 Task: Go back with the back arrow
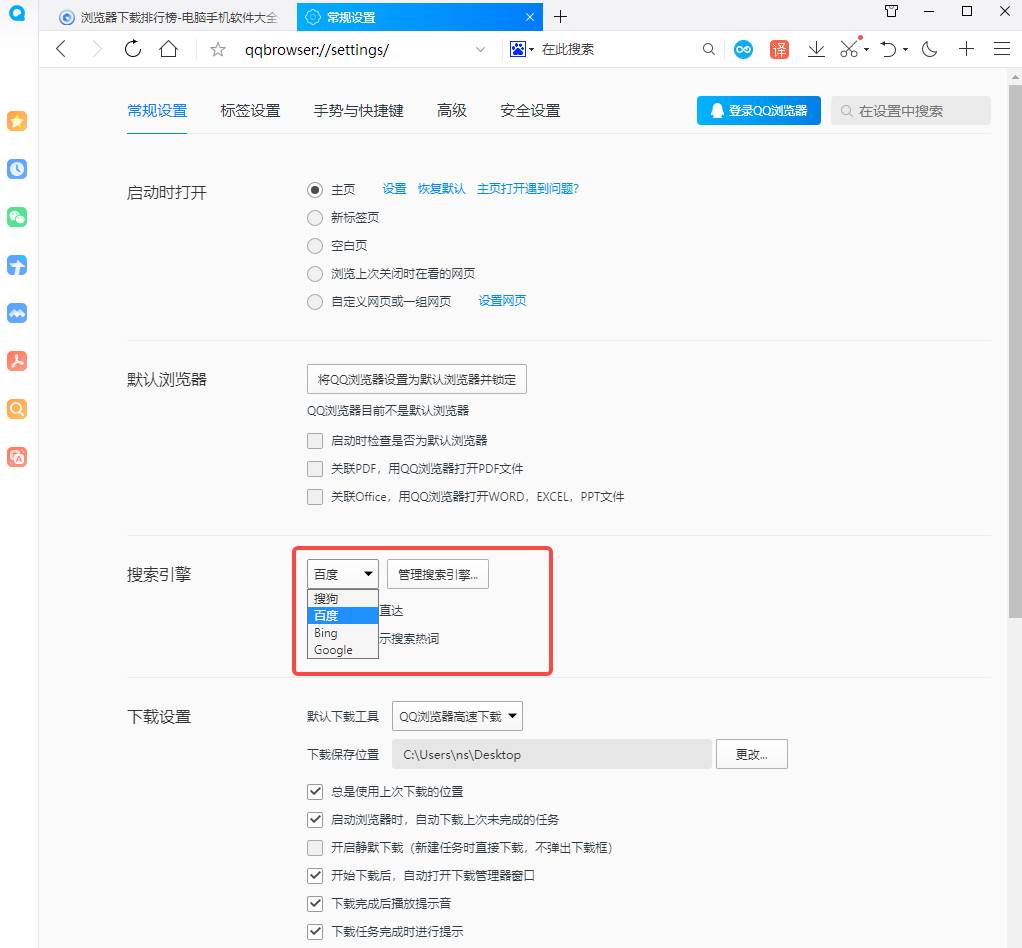[x=61, y=49]
